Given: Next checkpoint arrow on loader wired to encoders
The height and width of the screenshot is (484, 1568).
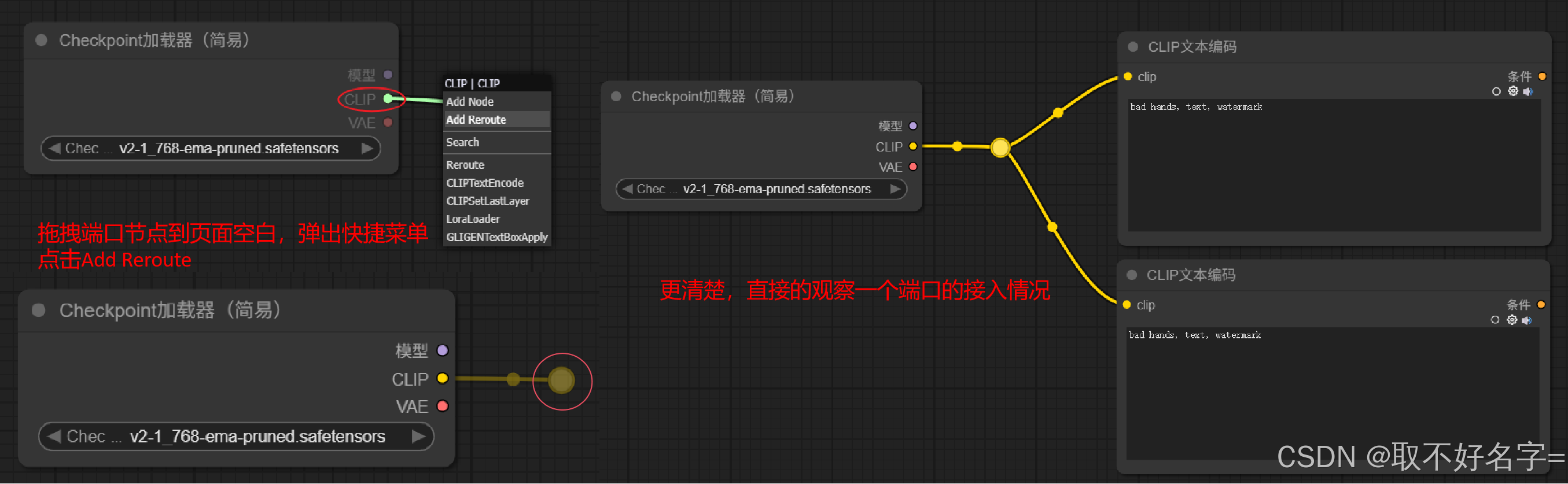Looking at the screenshot, I should coord(895,189).
